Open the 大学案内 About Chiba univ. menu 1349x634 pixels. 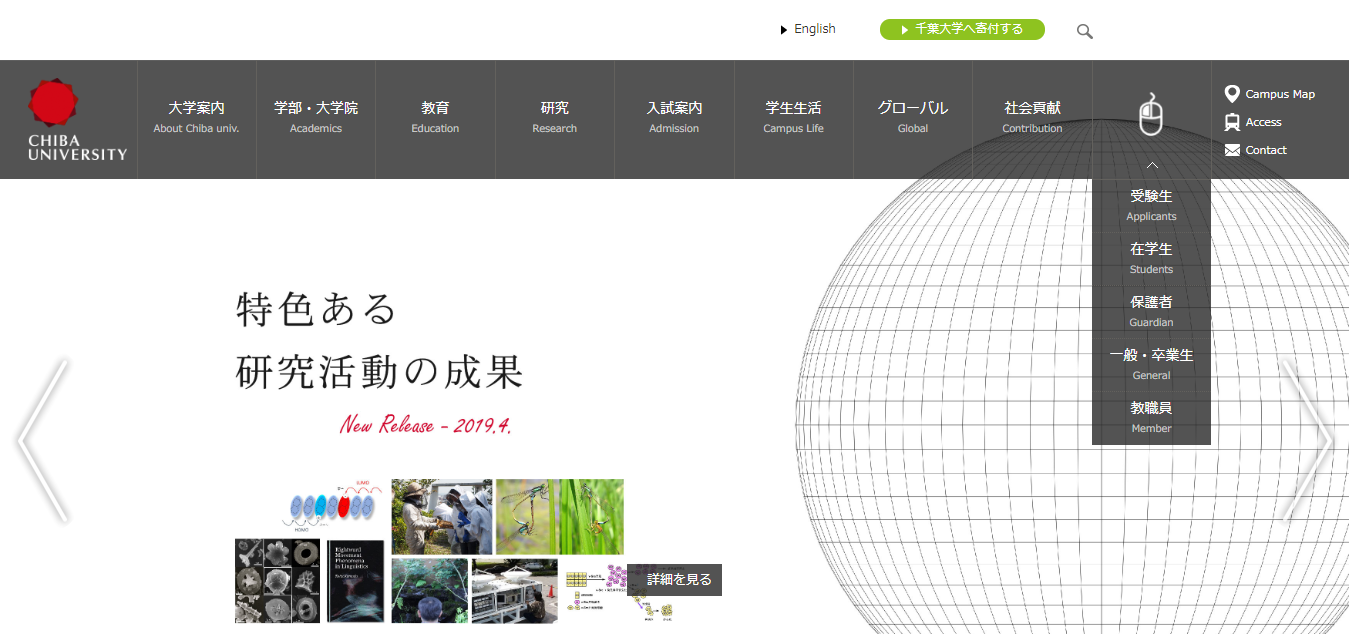(196, 117)
